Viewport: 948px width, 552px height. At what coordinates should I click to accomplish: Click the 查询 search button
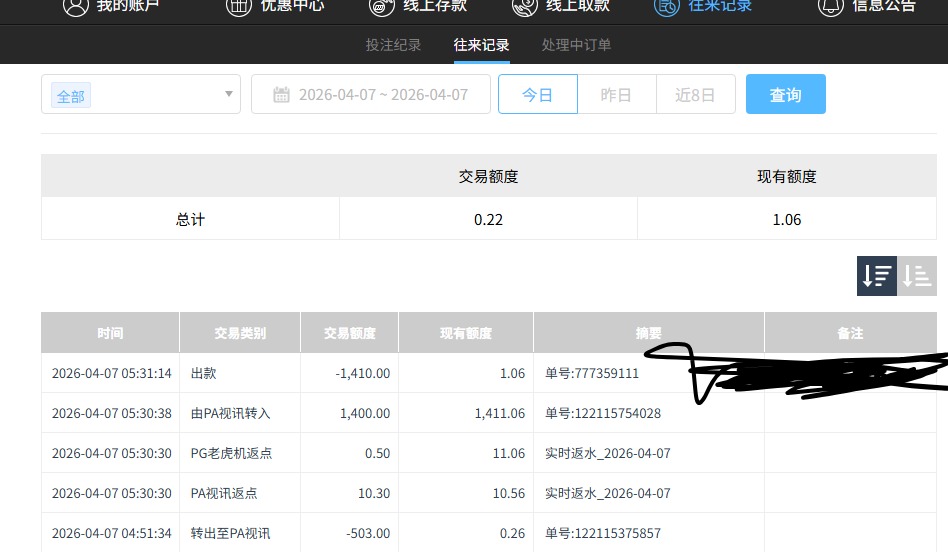click(x=785, y=95)
